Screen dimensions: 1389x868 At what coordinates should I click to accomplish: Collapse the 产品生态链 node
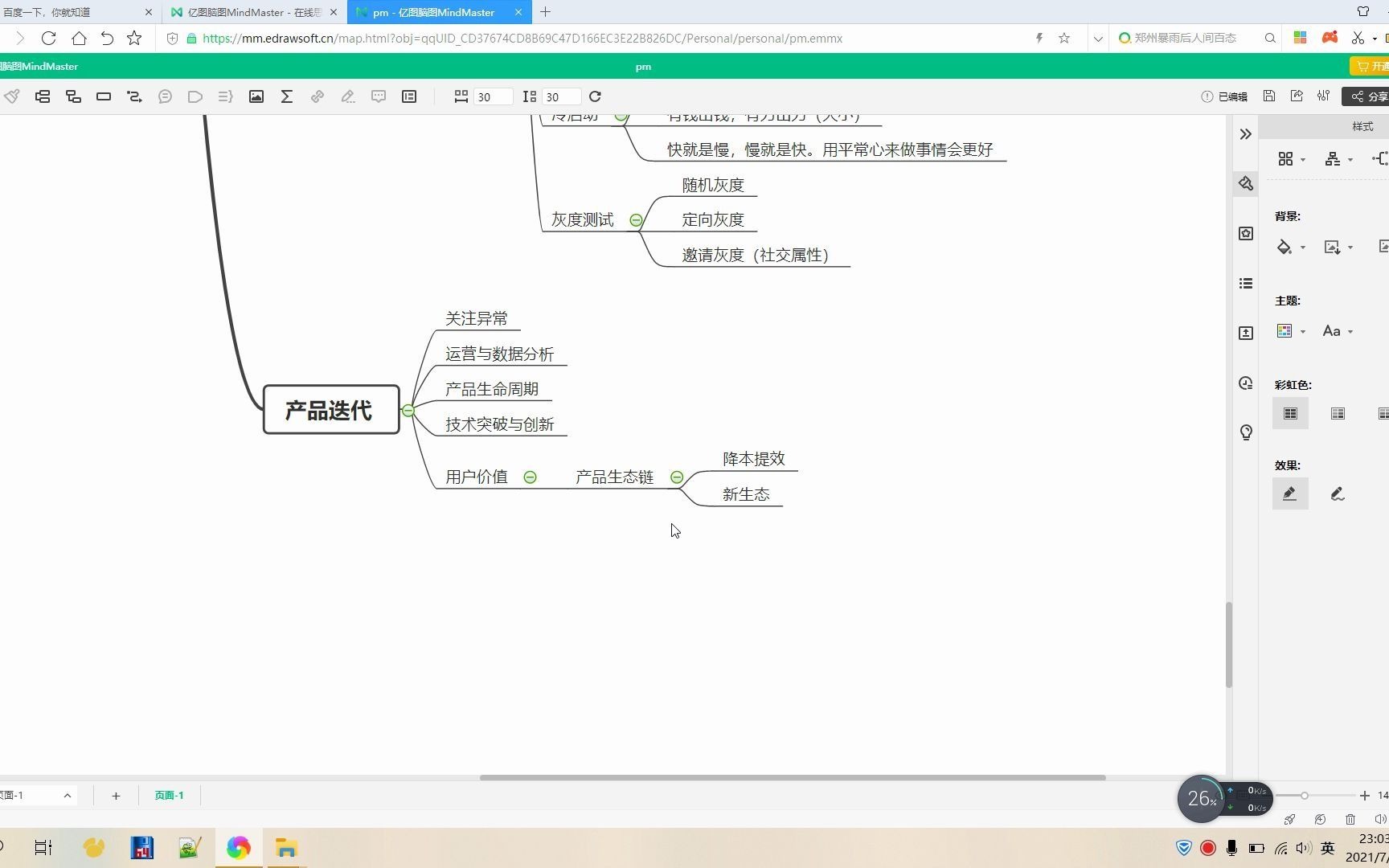point(677,477)
